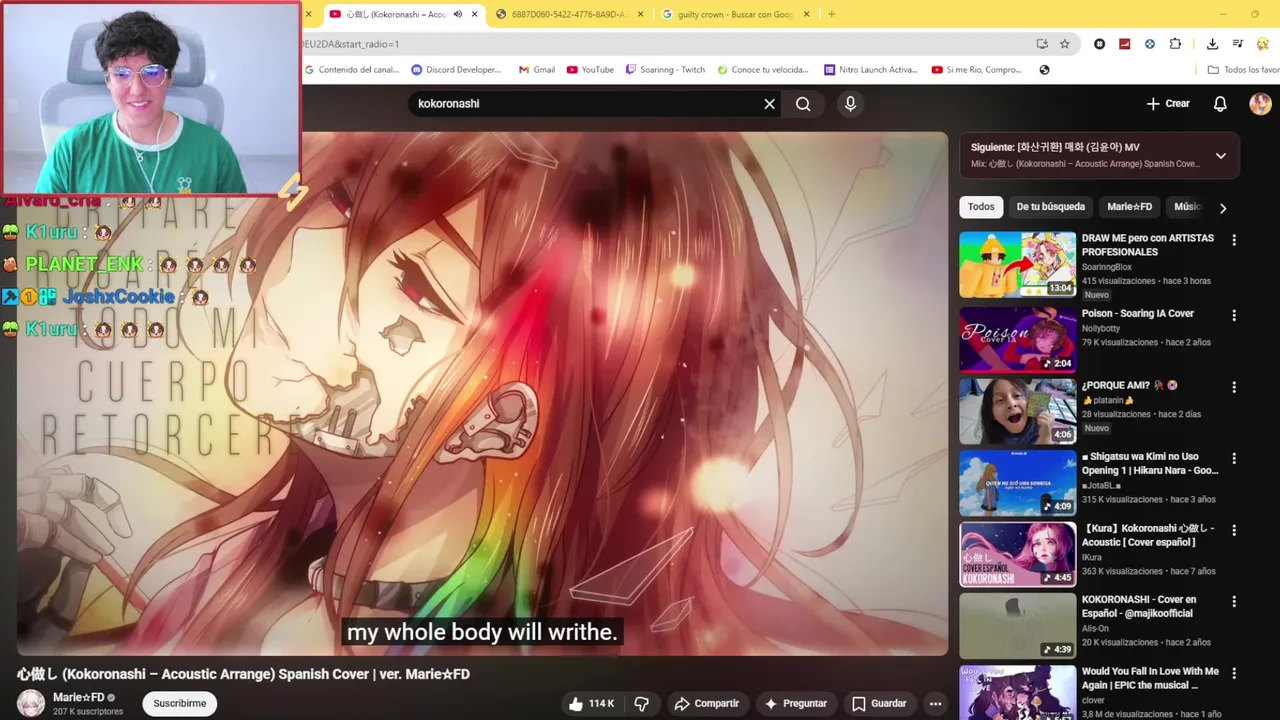Start voice search with the microphone icon
The height and width of the screenshot is (720, 1280).
pyautogui.click(x=850, y=103)
